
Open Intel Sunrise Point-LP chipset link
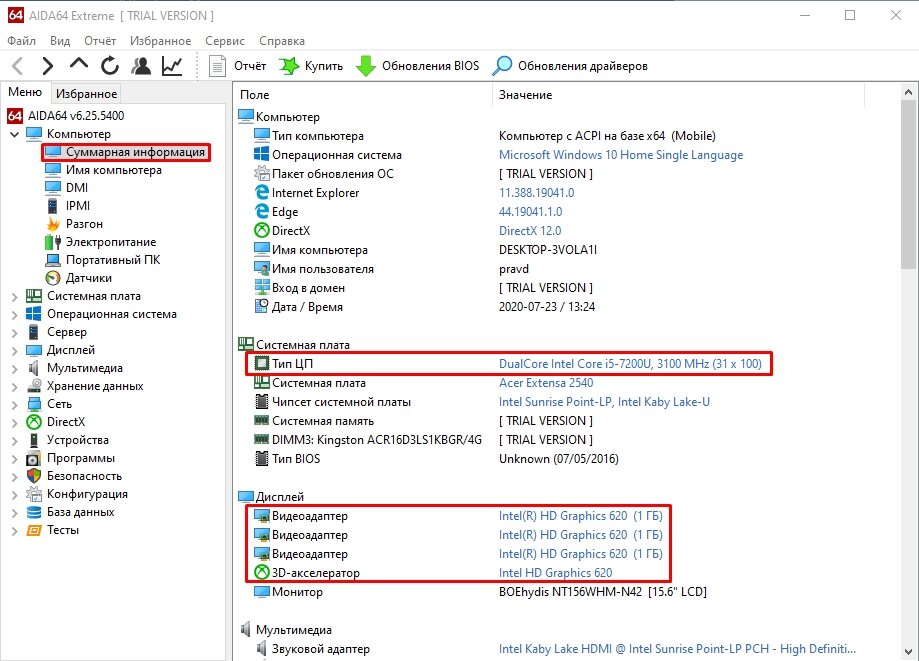pos(604,402)
